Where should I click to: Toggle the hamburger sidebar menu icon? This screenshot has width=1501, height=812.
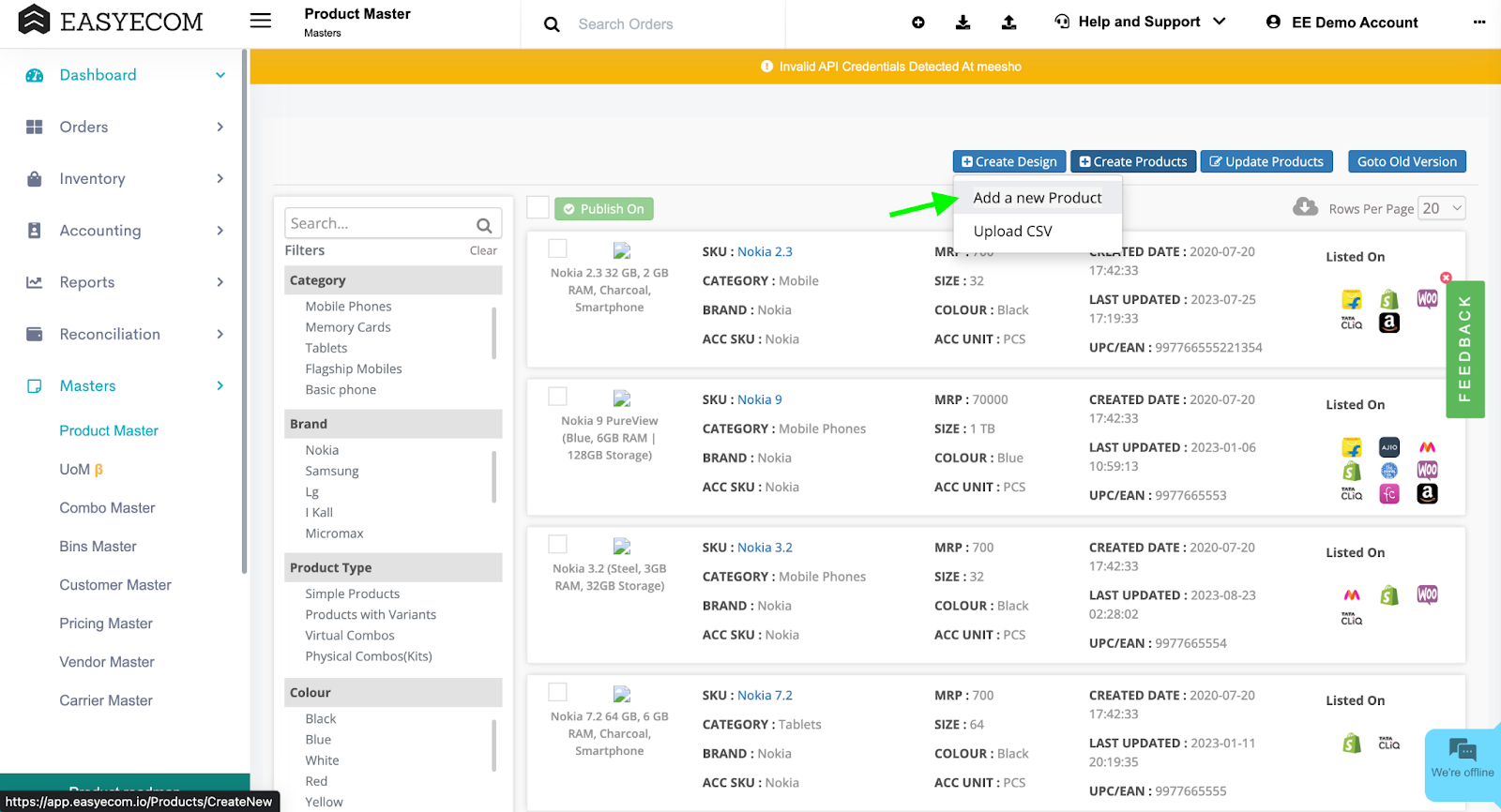261,21
